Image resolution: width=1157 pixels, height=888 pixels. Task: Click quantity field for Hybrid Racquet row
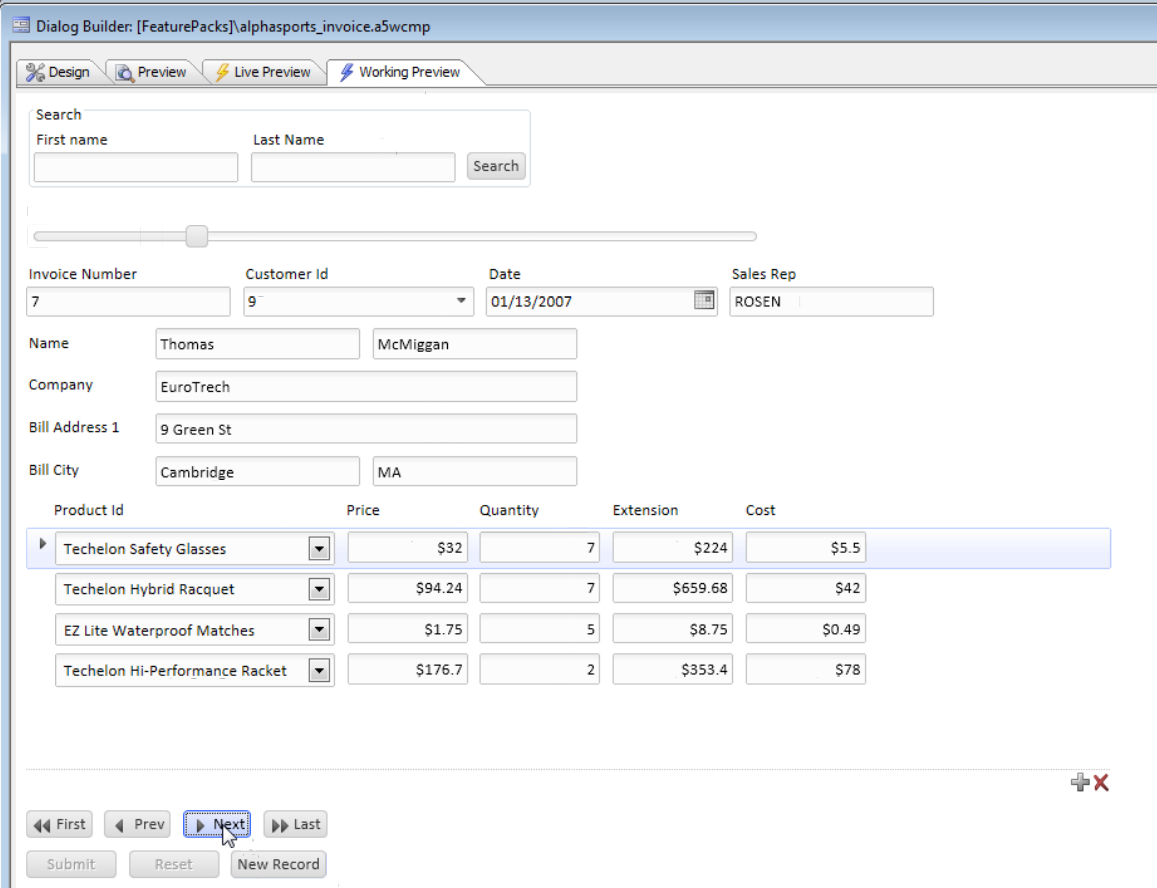[539, 588]
